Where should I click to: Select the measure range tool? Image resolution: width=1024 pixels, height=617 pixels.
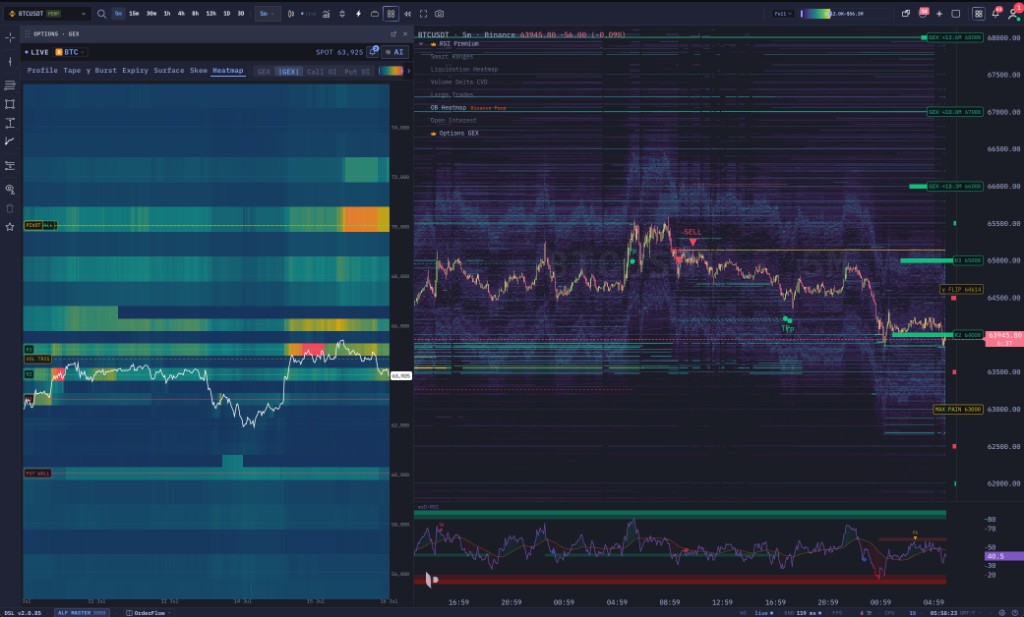[10, 123]
